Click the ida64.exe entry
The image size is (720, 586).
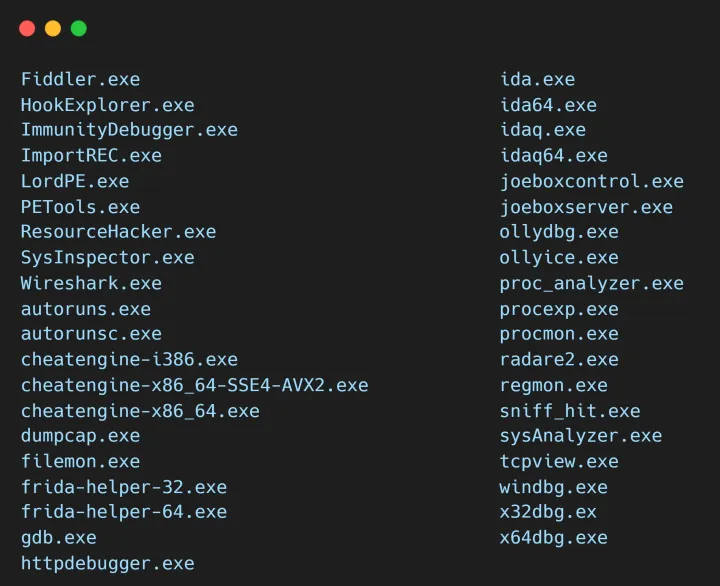pyautogui.click(x=548, y=105)
